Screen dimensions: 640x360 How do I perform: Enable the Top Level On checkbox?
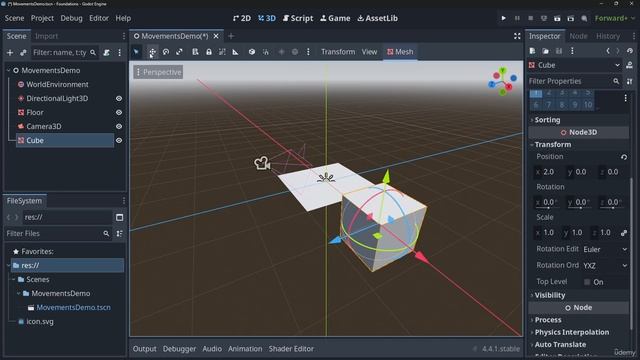(x=587, y=282)
